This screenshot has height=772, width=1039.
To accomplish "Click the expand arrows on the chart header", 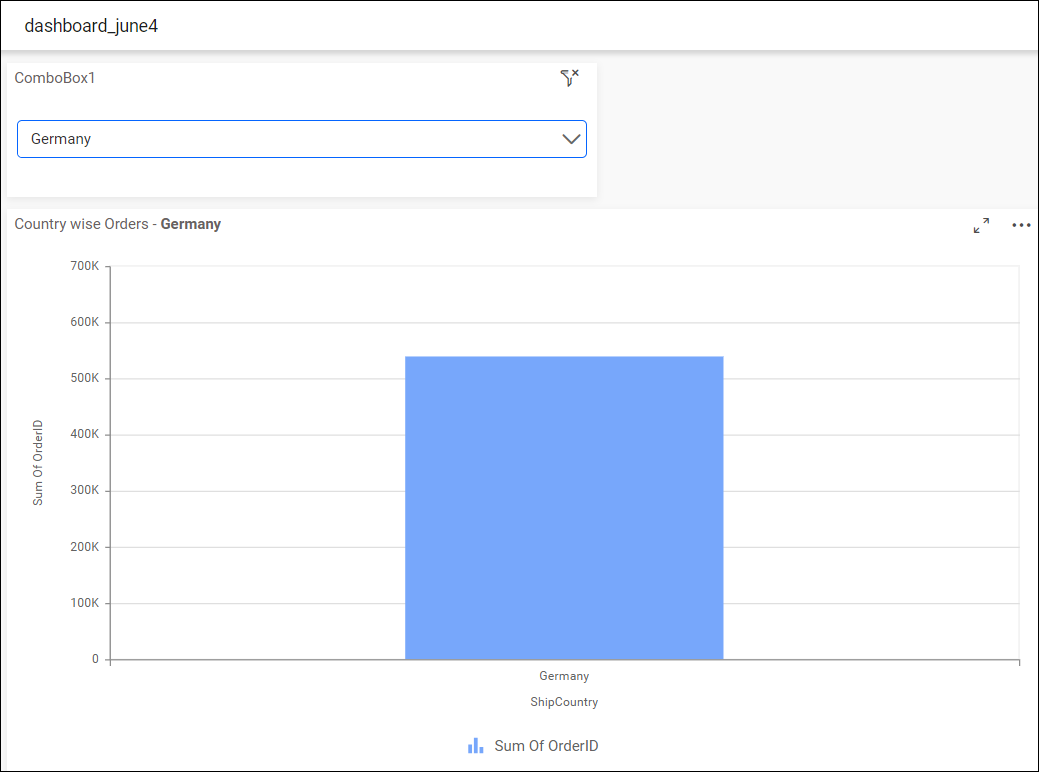I will coord(981,225).
